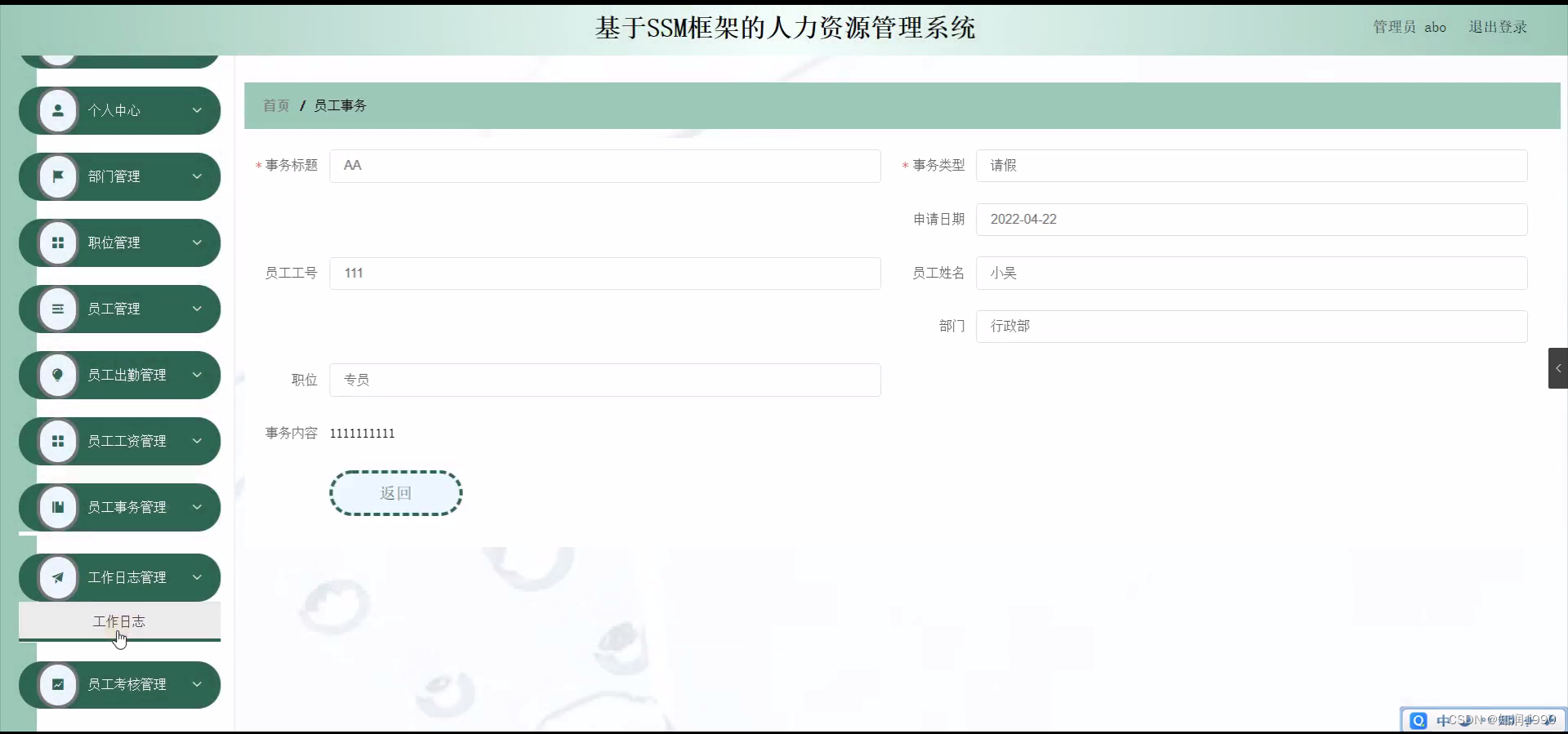
Task: Expand the 部门管理 chevron
Action: [x=197, y=176]
